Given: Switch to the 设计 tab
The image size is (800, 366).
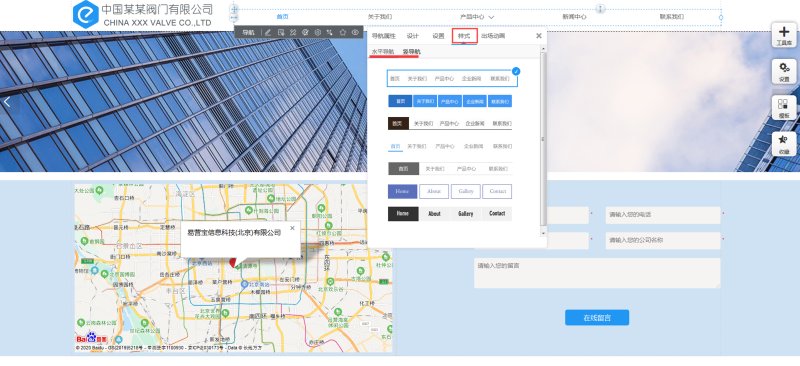Looking at the screenshot, I should 412,36.
